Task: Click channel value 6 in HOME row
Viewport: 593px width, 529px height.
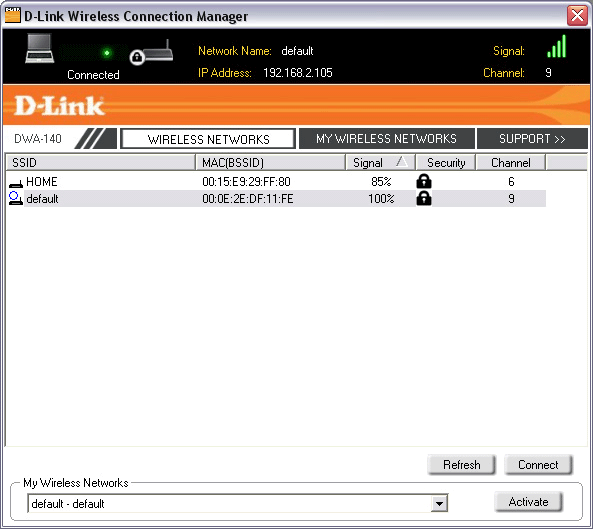Action: tap(511, 182)
